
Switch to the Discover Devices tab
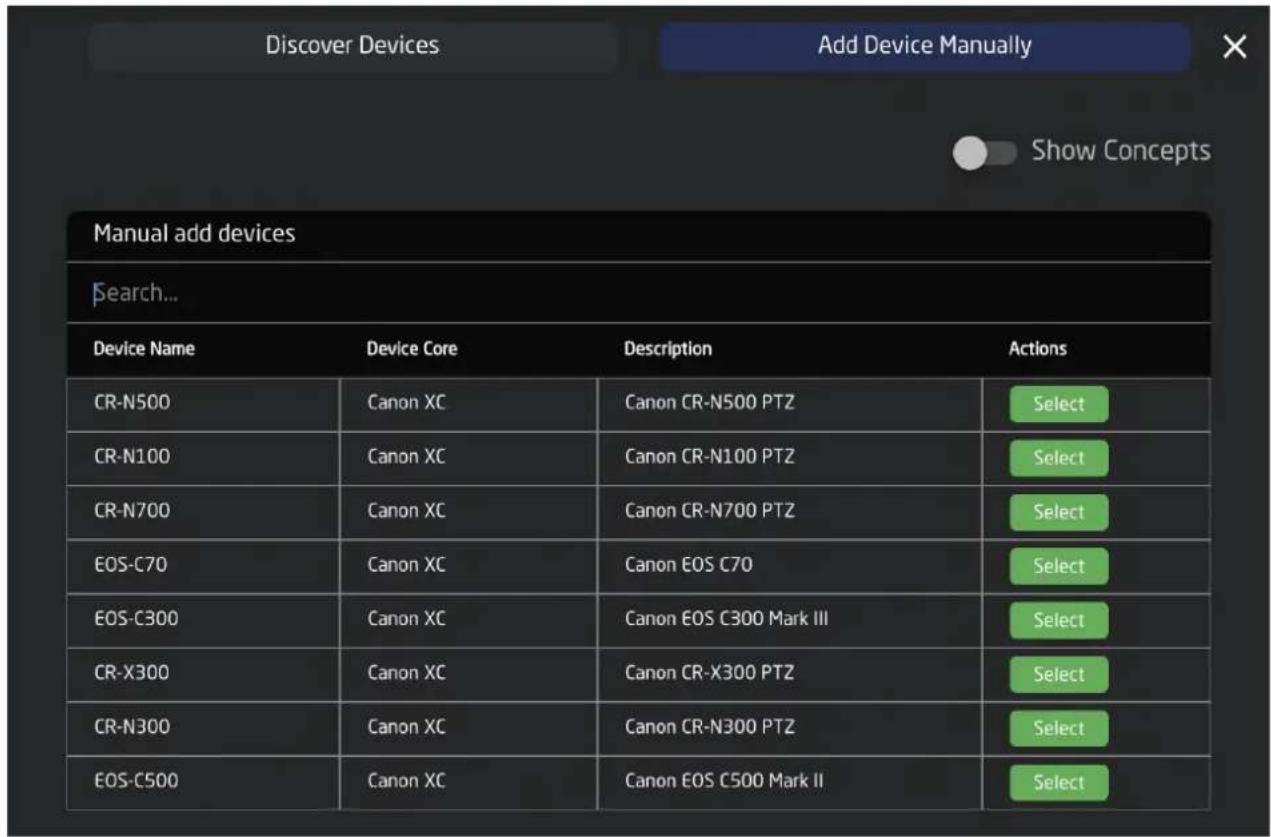point(352,46)
